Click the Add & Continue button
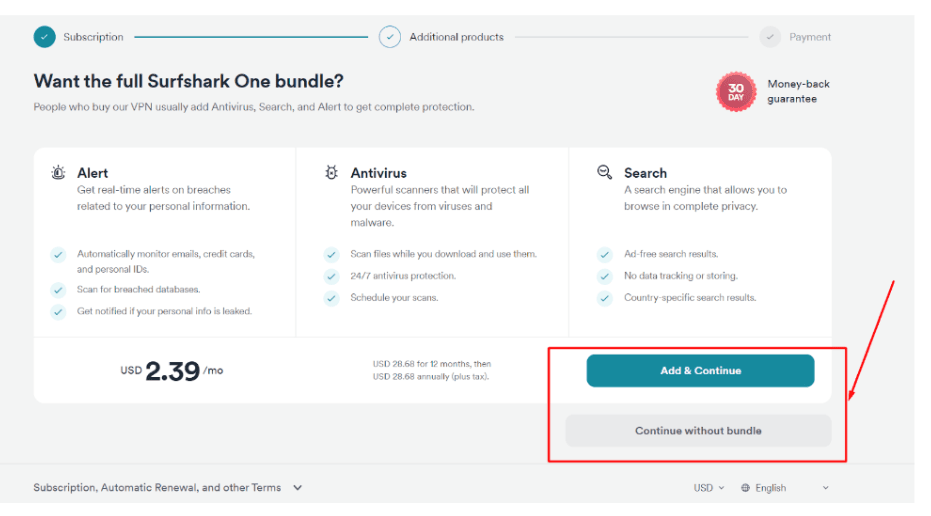This screenshot has width=931, height=516. tap(700, 371)
